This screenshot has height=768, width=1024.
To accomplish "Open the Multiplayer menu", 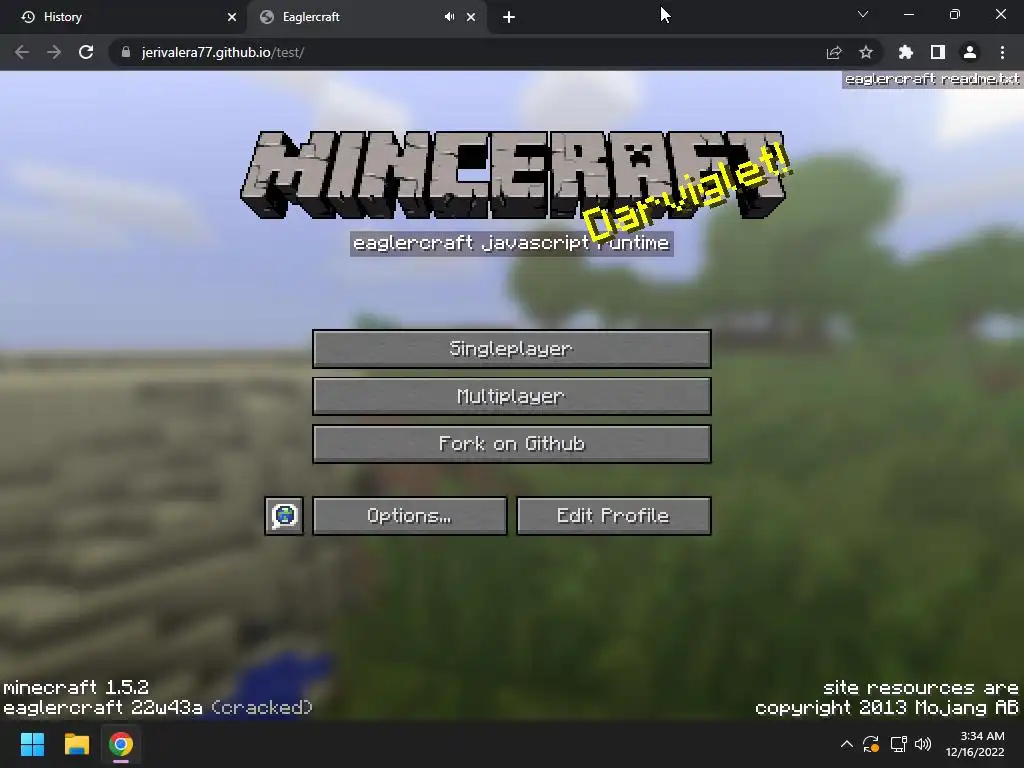I will click(511, 396).
